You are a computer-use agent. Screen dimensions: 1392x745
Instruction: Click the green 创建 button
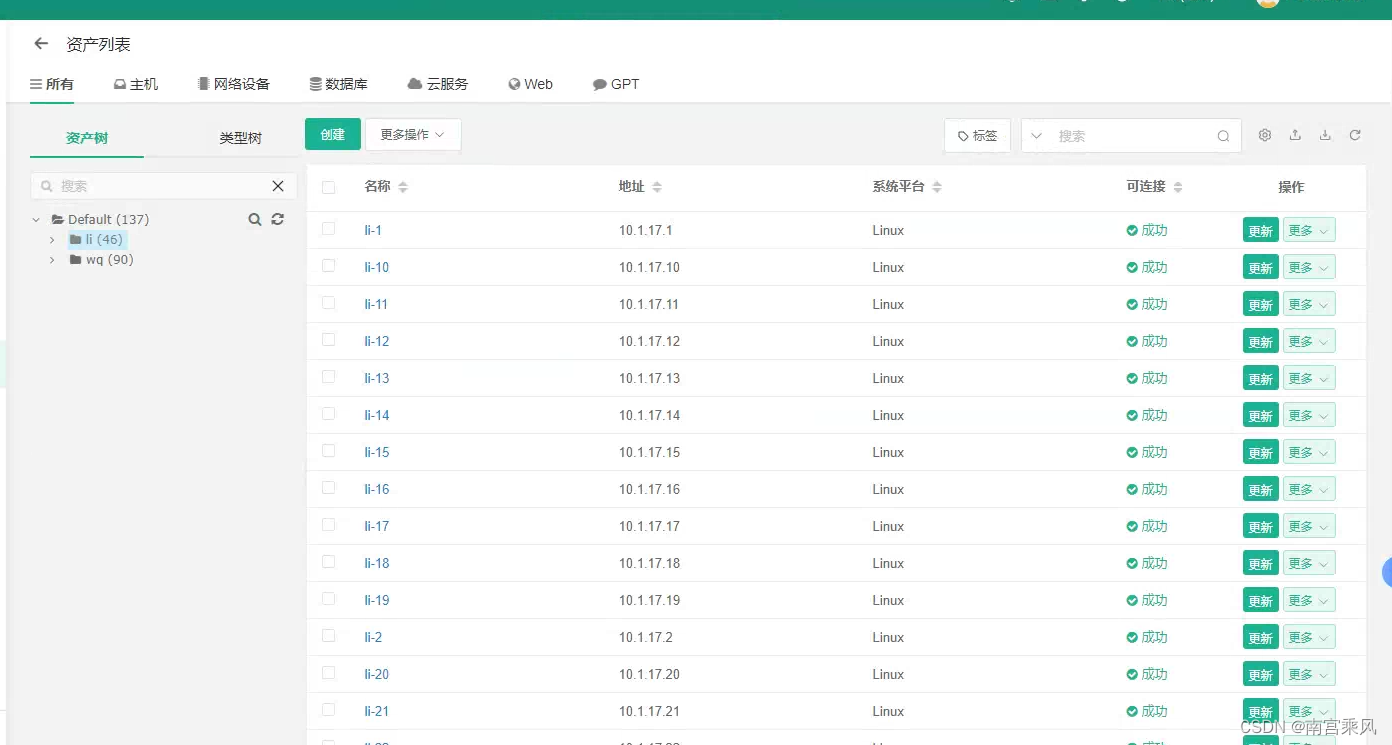(332, 134)
